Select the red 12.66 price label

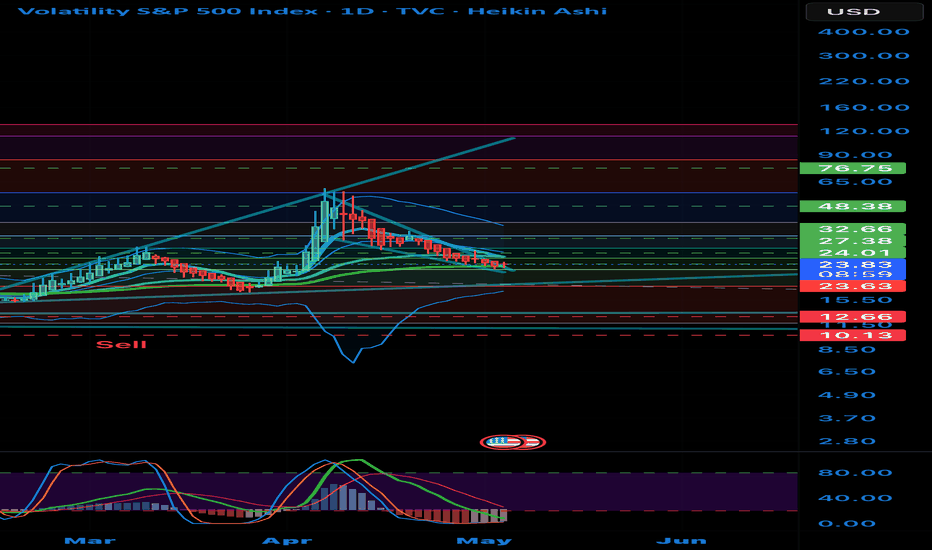(853, 316)
